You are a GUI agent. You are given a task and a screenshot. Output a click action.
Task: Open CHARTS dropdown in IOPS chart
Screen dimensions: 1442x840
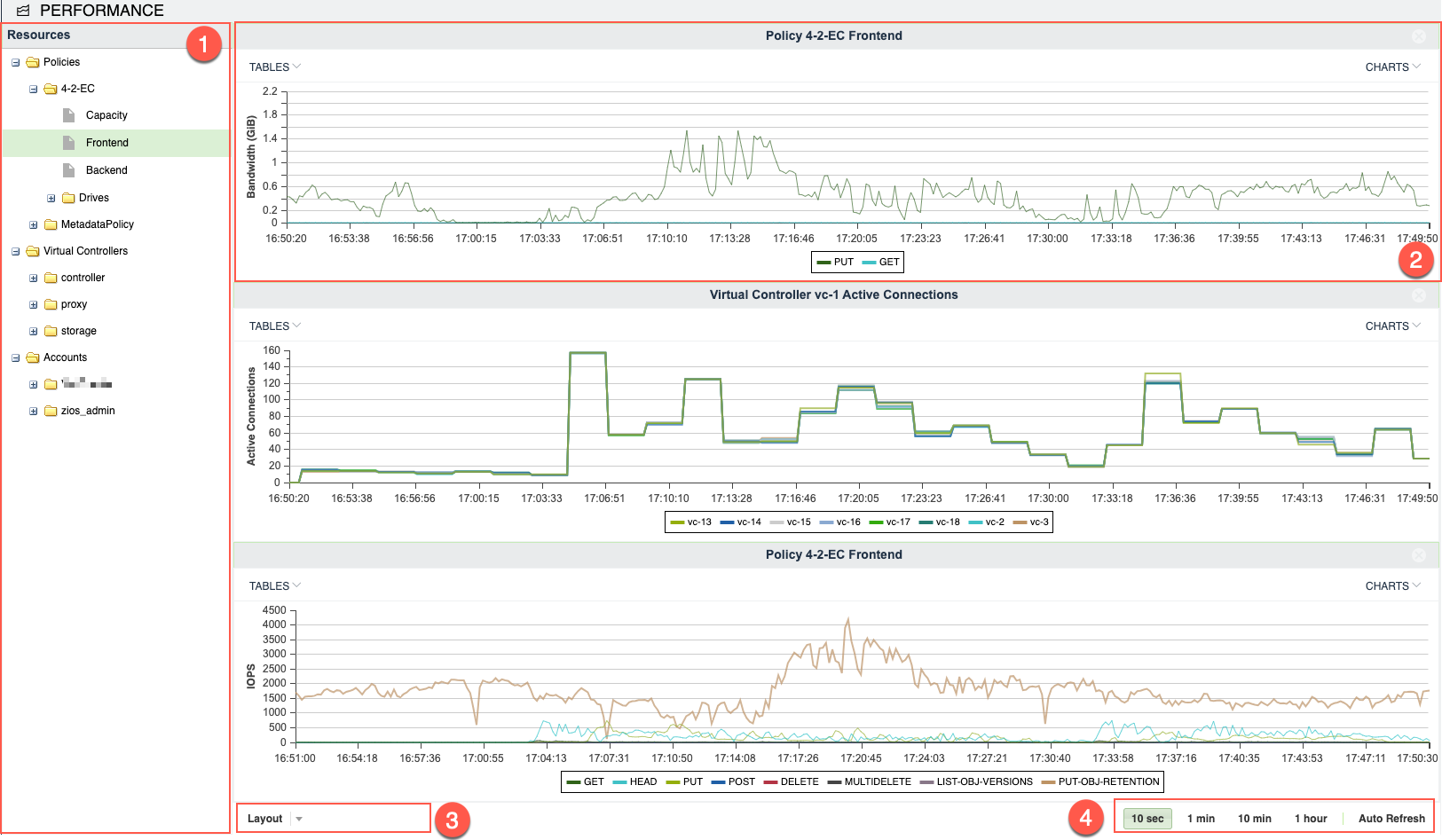point(1392,586)
